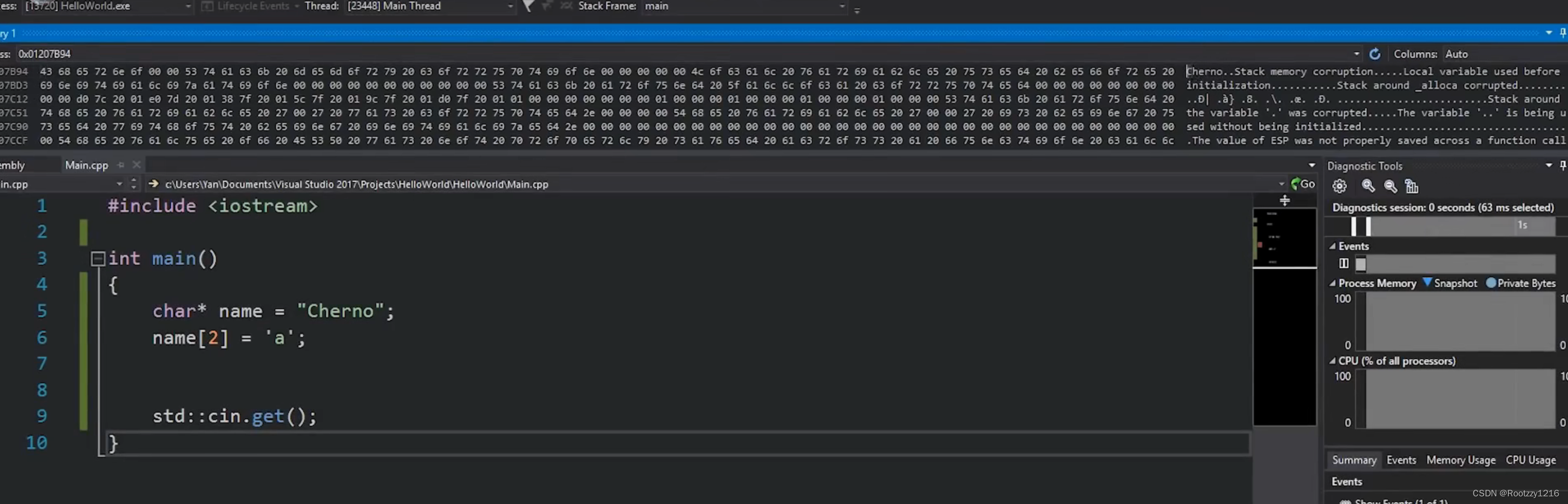The width and height of the screenshot is (1568, 504).
Task: Toggle the Private Bytes legend marker
Action: (x=1491, y=283)
